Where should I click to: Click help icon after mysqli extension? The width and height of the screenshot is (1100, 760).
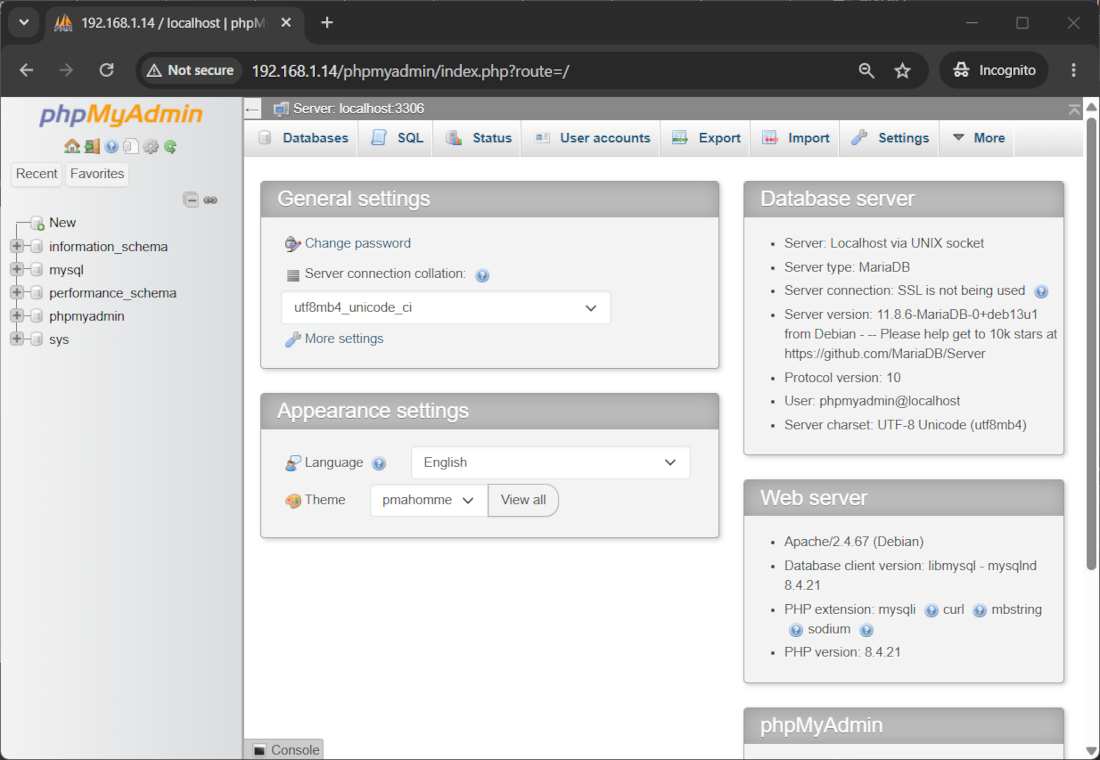pyautogui.click(x=931, y=611)
